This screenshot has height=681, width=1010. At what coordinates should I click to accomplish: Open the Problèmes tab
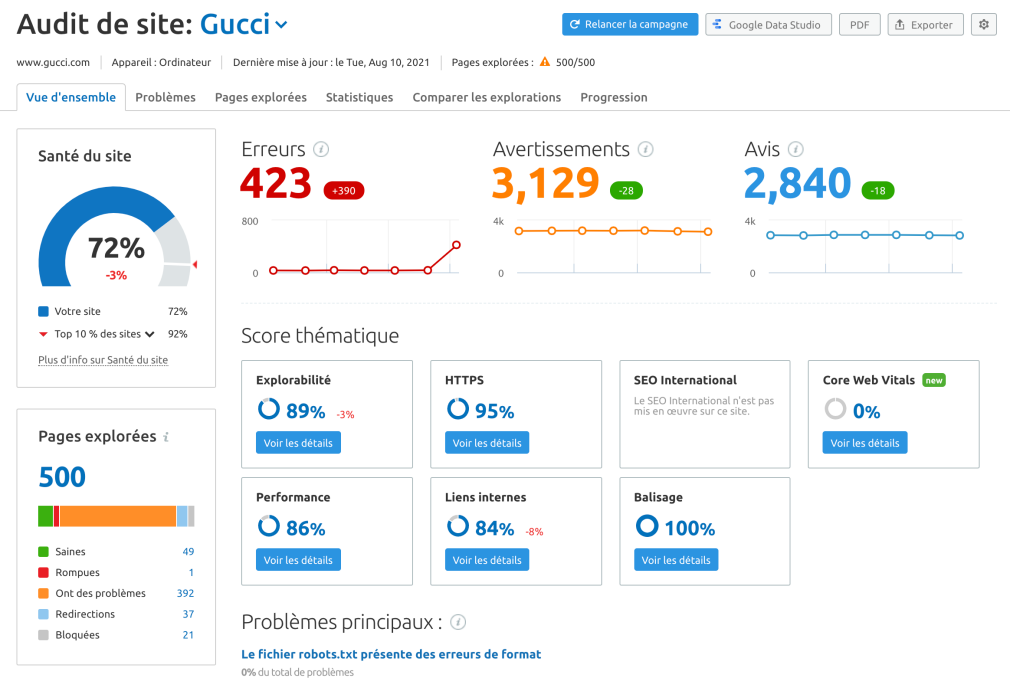click(x=166, y=97)
